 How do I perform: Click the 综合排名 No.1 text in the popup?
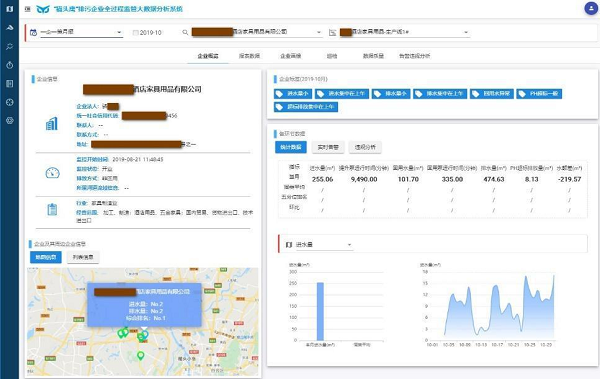(x=145, y=318)
